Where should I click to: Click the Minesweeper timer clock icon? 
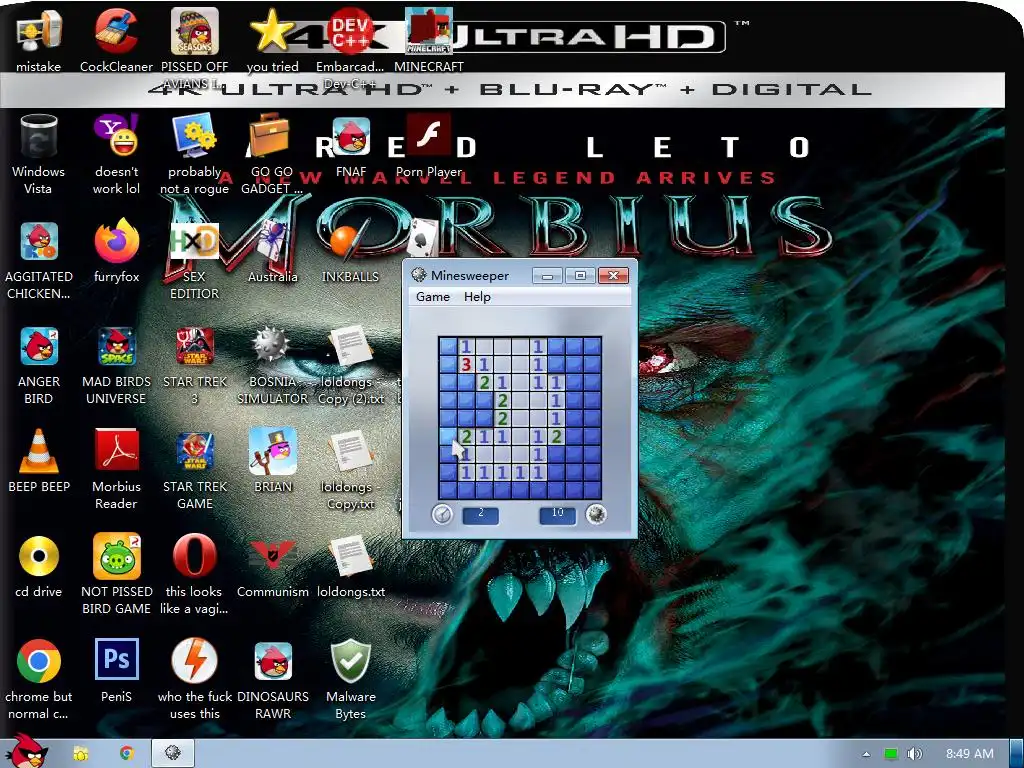(x=442, y=514)
